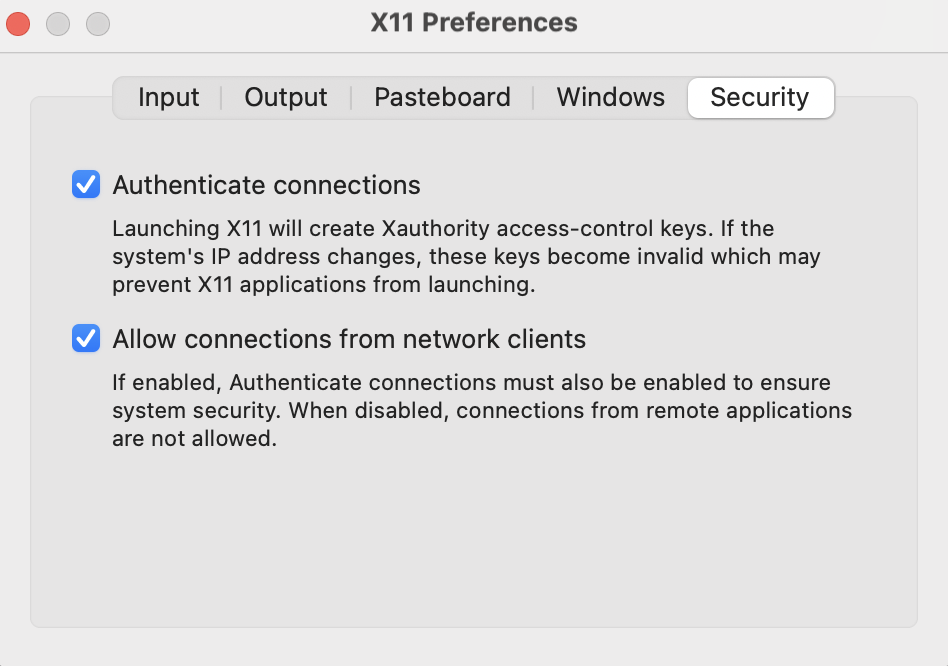Click the remote applications description paragraph

point(481,411)
